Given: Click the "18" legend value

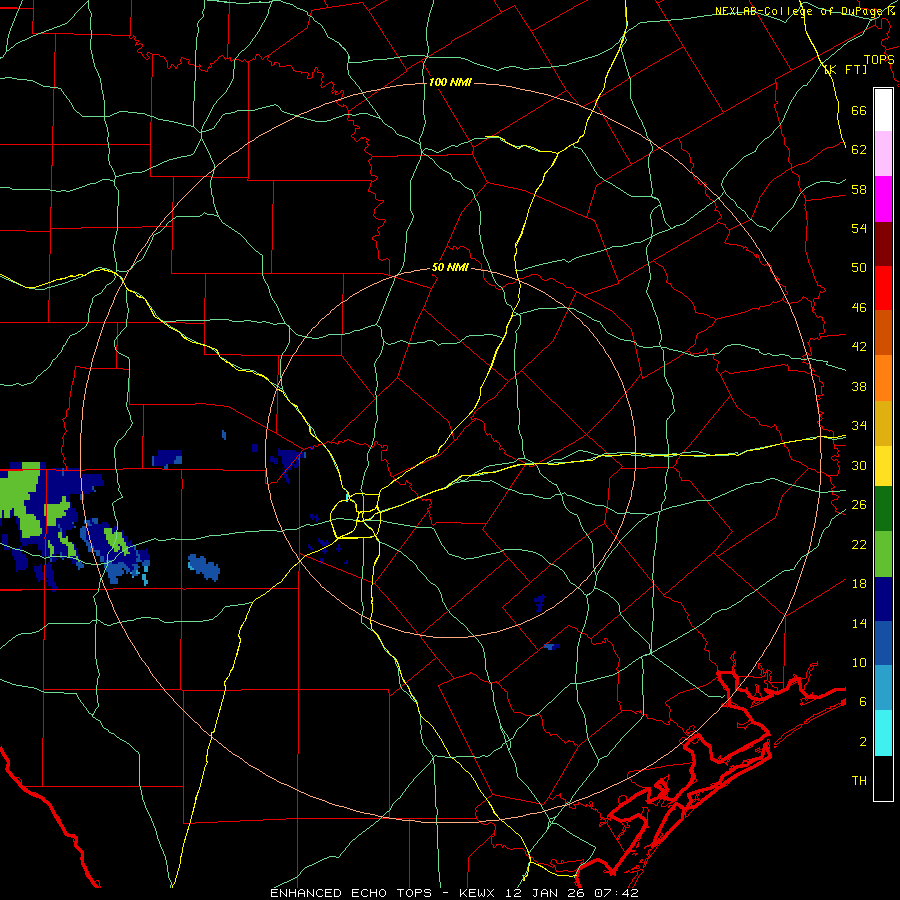Looking at the screenshot, I should [x=859, y=584].
